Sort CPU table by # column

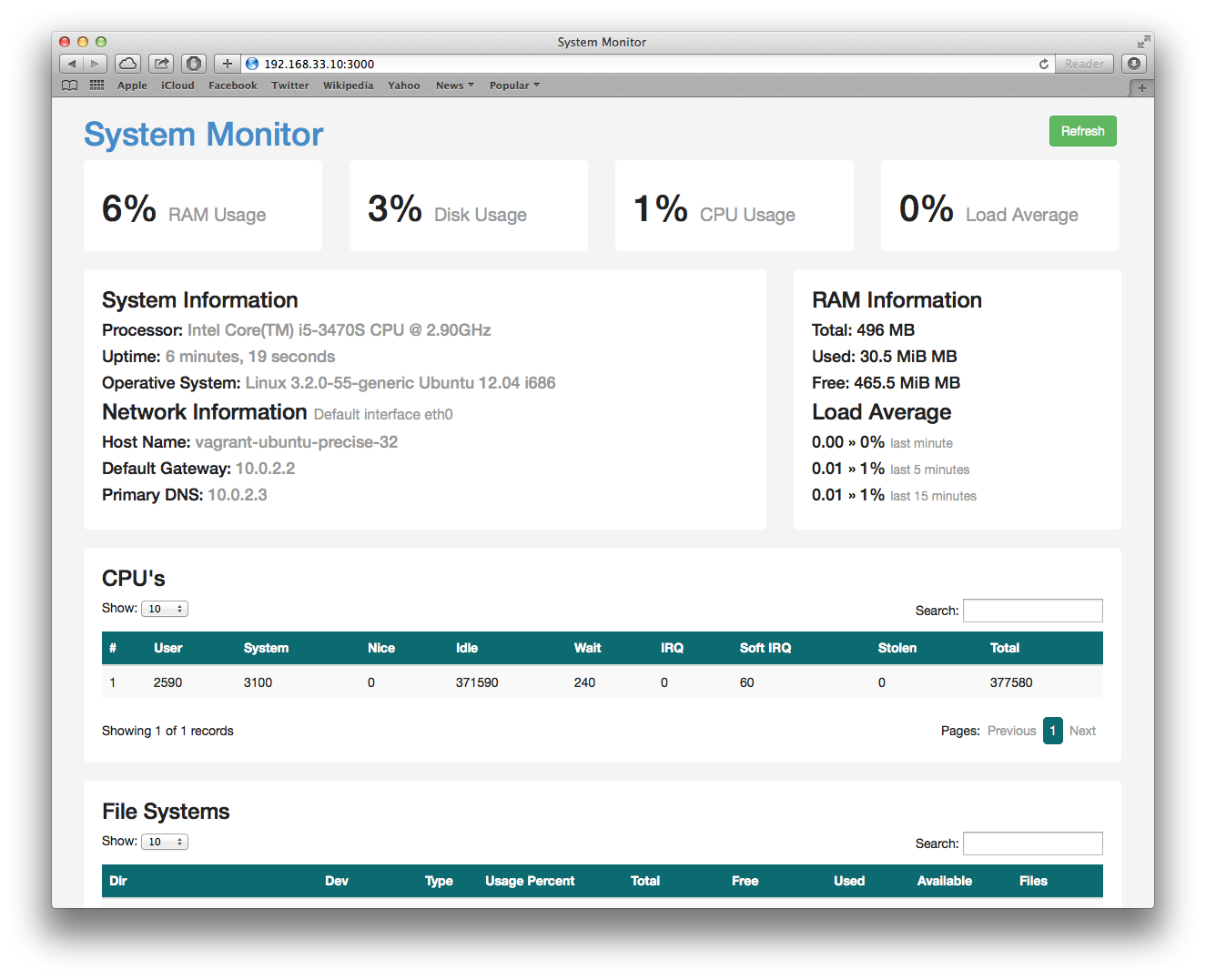tap(113, 648)
